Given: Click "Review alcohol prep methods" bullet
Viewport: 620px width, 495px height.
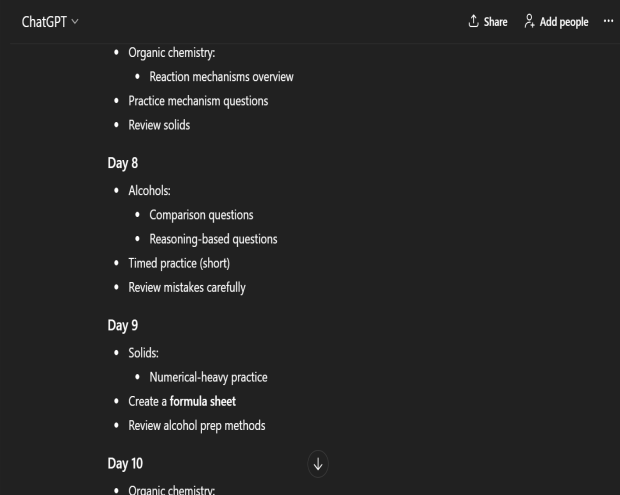Looking at the screenshot, I should pos(196,425).
